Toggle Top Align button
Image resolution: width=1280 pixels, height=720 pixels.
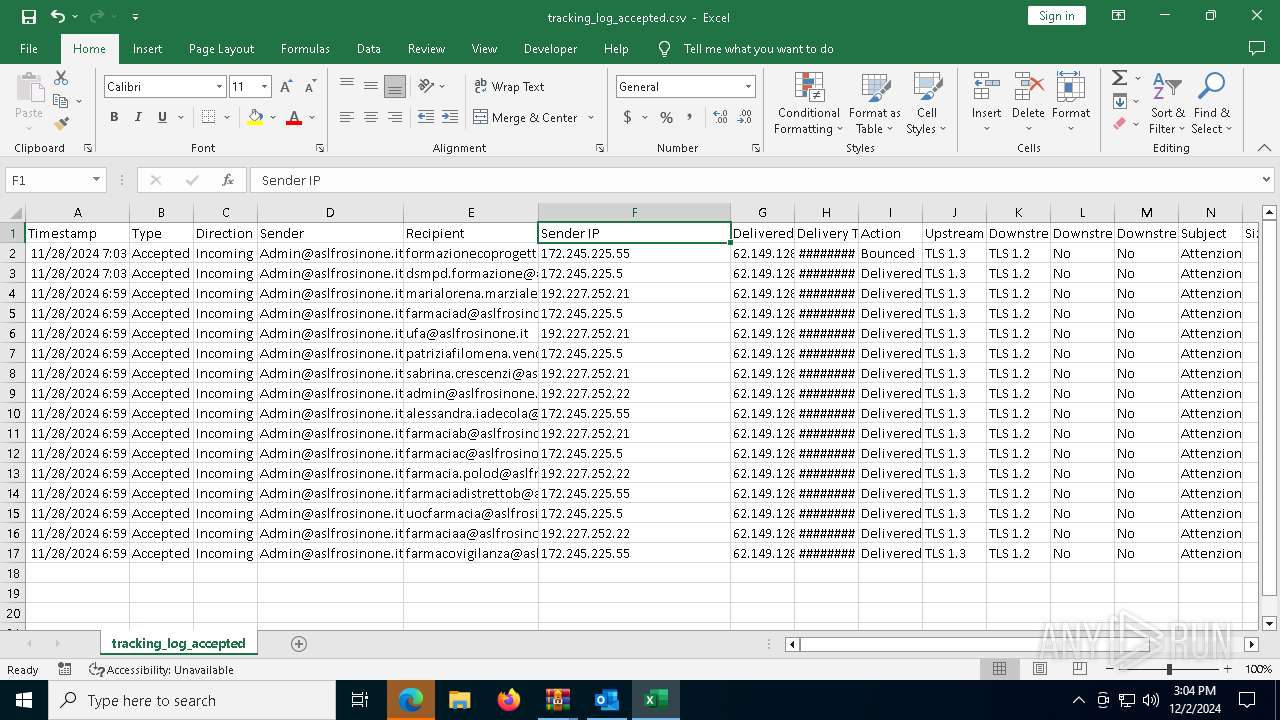(x=347, y=86)
